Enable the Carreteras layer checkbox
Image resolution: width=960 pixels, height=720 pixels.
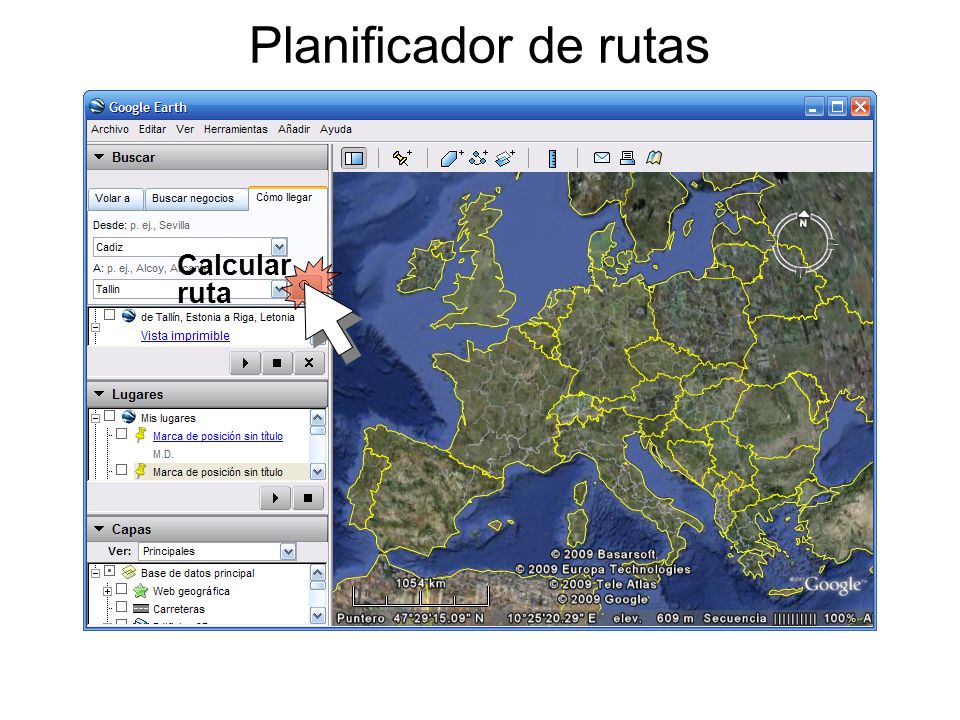click(122, 607)
